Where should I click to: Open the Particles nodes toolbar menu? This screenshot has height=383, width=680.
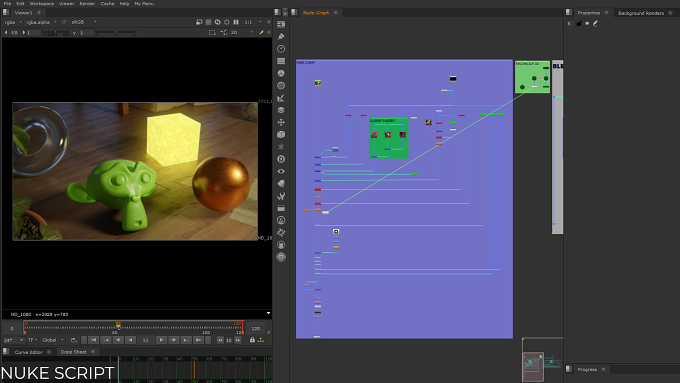pos(281,147)
